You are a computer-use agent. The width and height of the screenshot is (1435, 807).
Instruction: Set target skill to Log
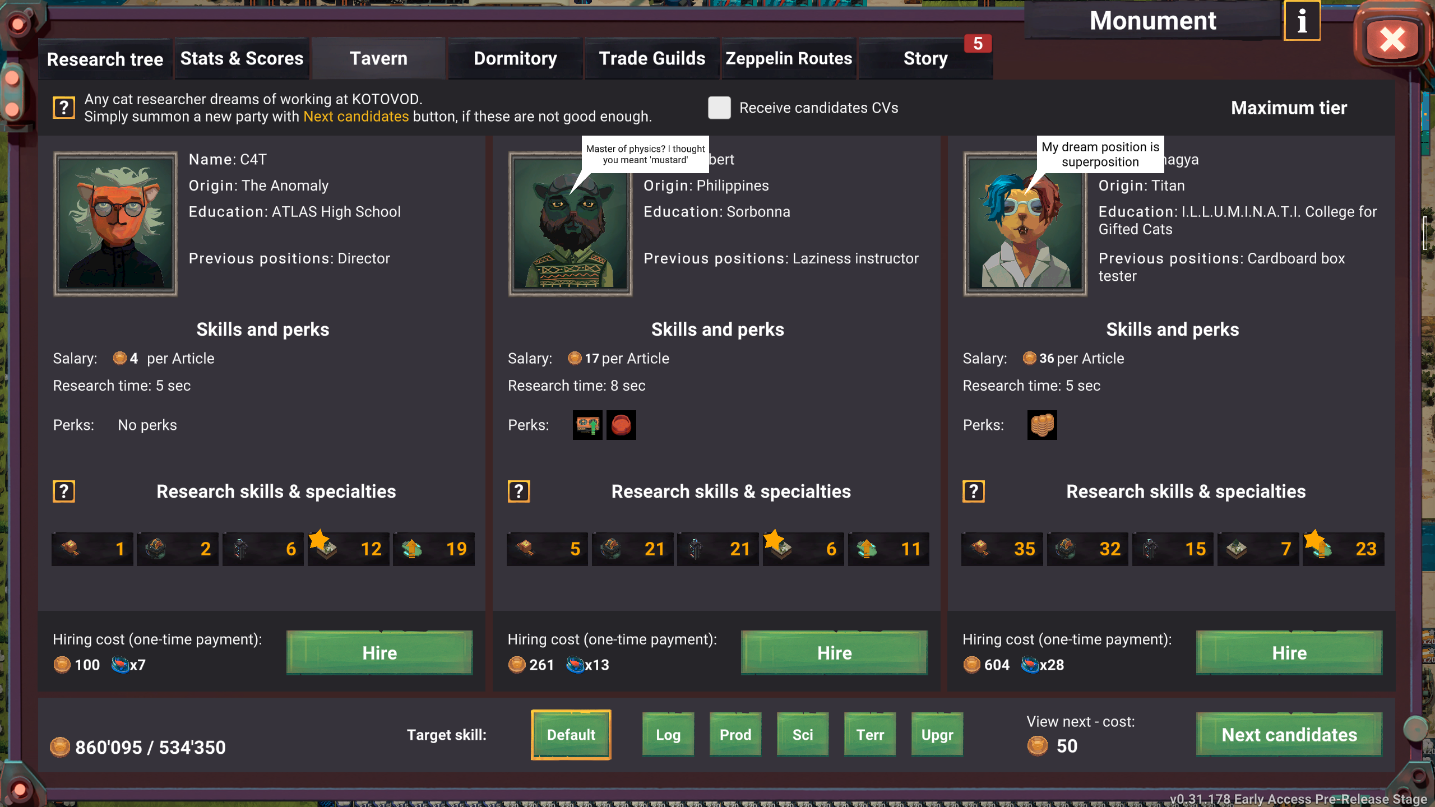[x=668, y=735]
